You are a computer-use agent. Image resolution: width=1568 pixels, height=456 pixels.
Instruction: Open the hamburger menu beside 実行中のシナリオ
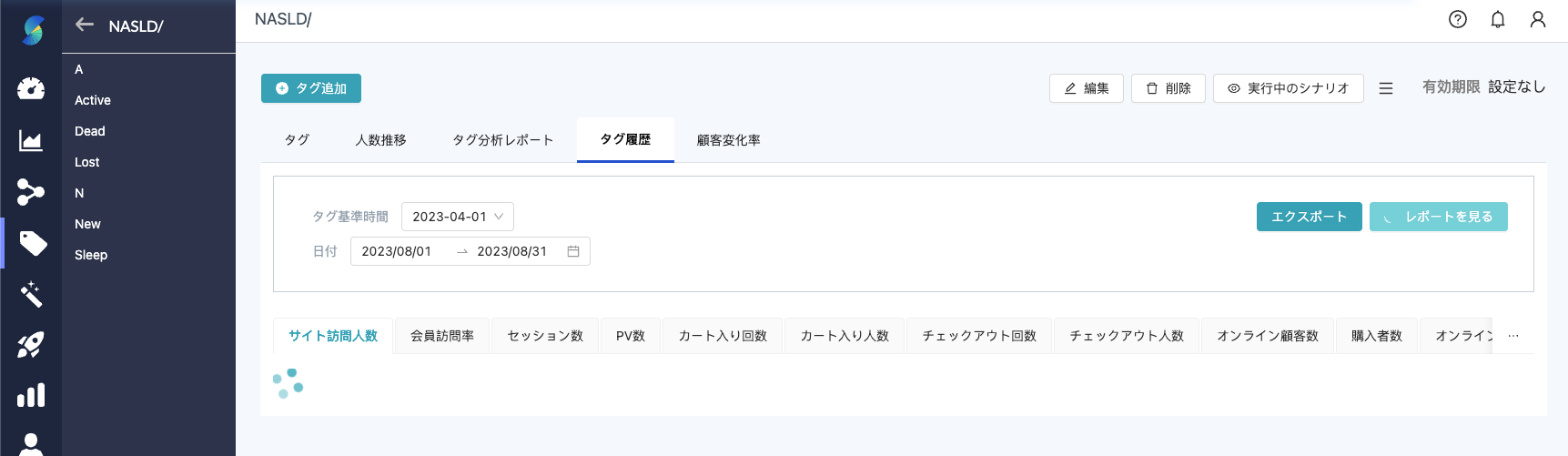coord(1386,88)
